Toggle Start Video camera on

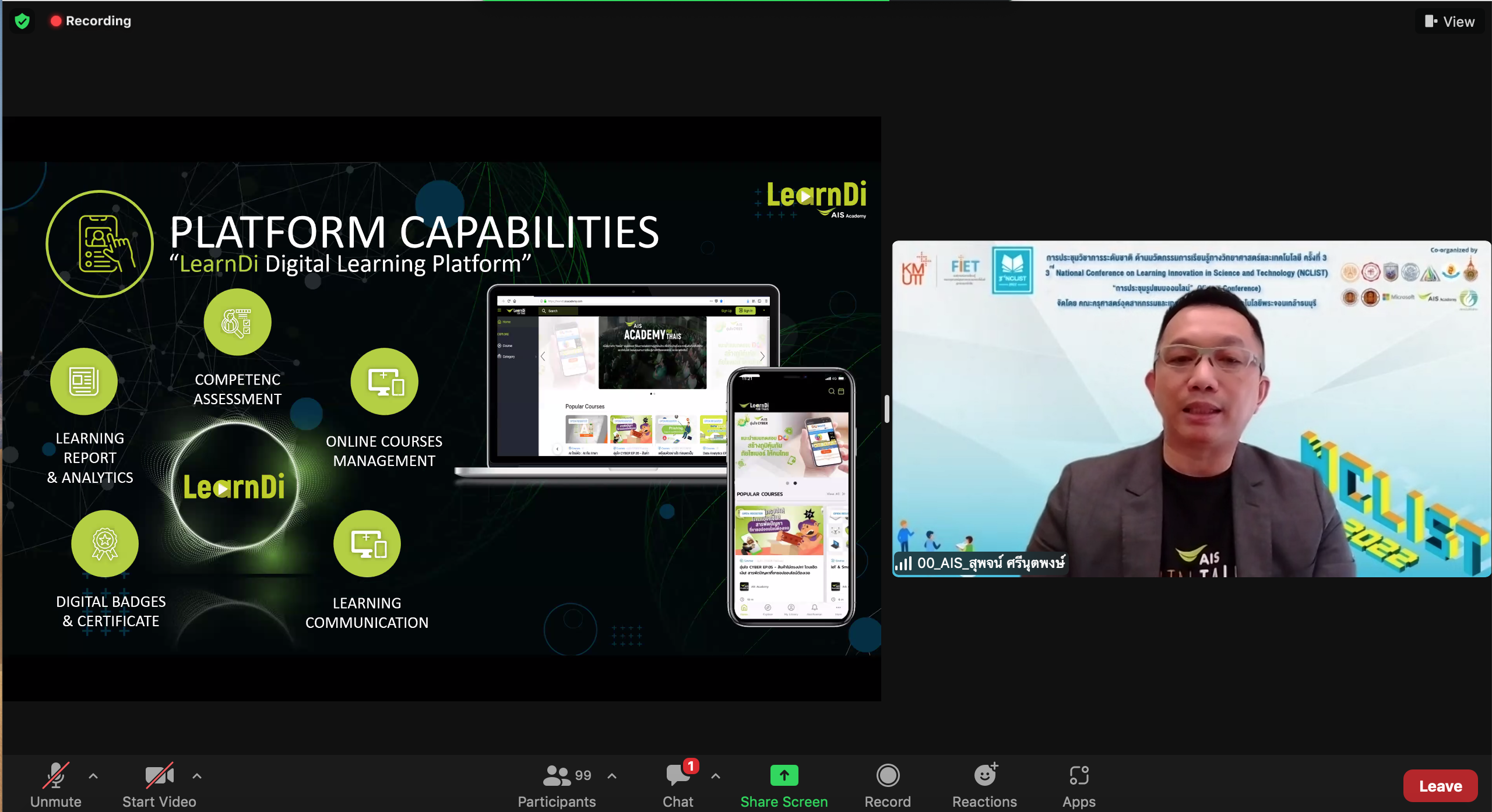(159, 785)
